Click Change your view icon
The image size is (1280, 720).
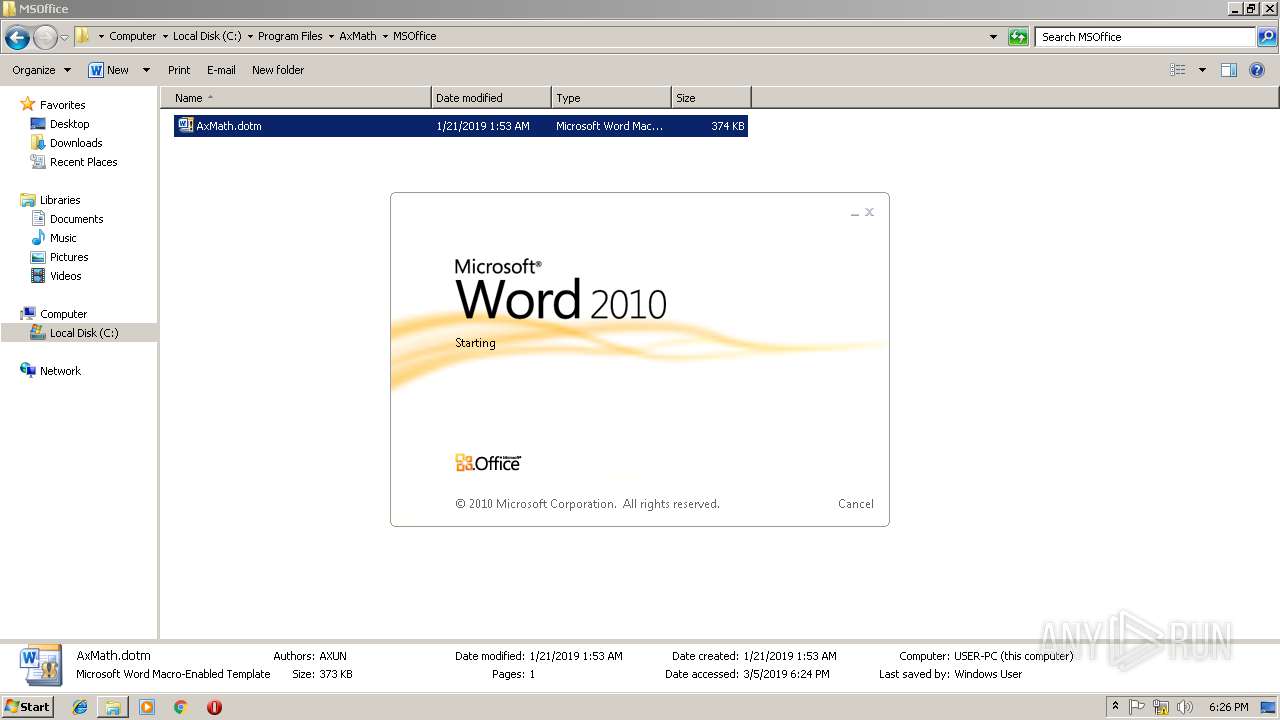(1178, 70)
